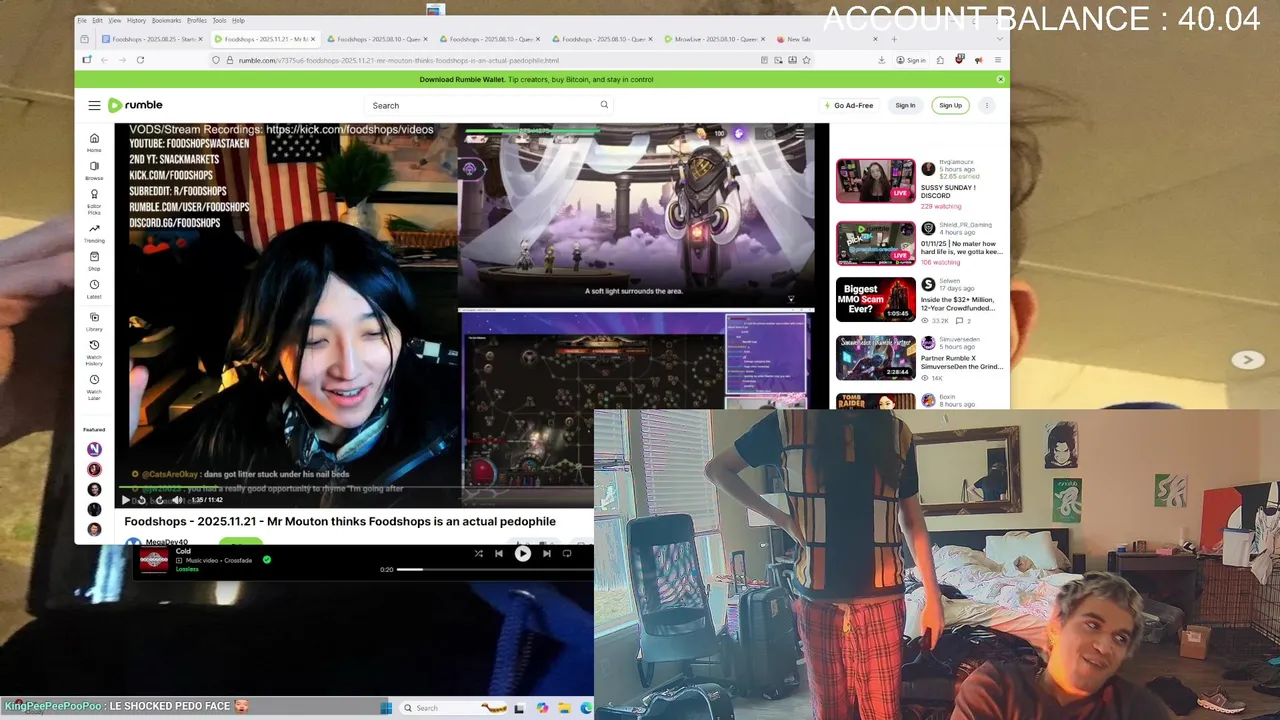Click Go Ad-Free button
The width and height of the screenshot is (1280, 720).
pos(848,105)
